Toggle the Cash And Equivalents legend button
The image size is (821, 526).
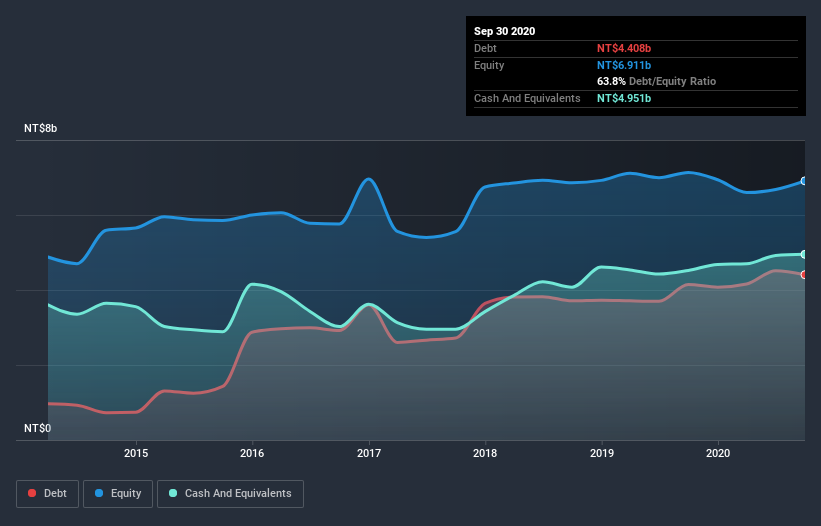(230, 494)
